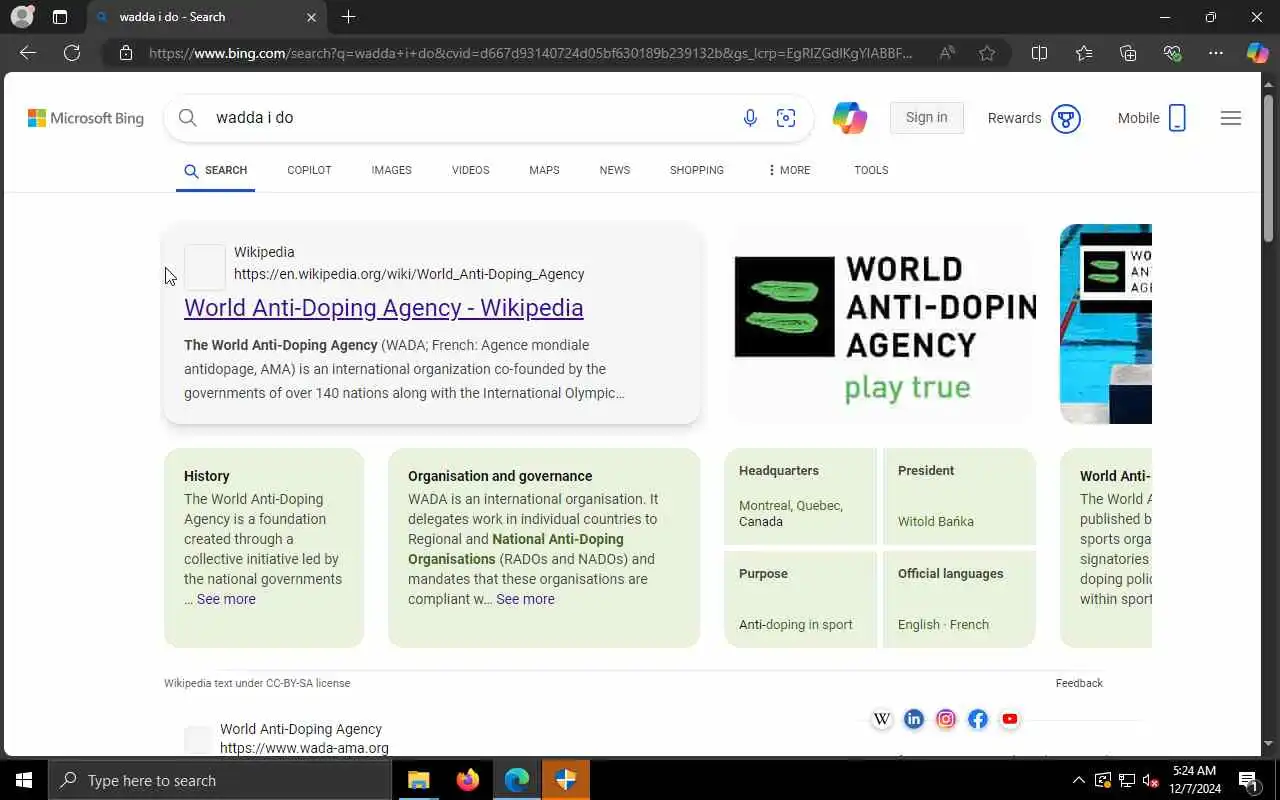Open Bing hamburger settings menu

(1231, 118)
